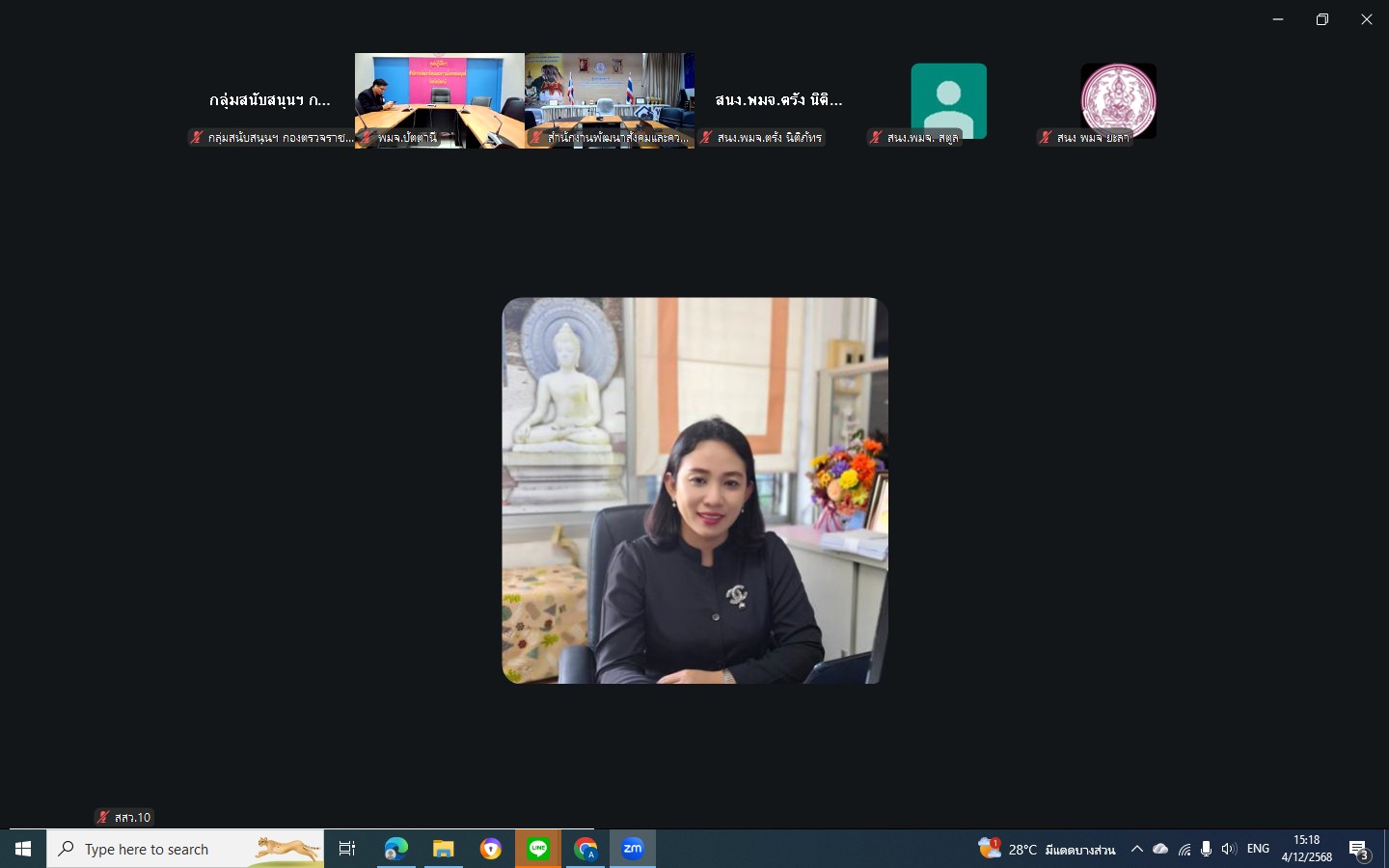Click the OneDrive cloud tray icon

1160,849
